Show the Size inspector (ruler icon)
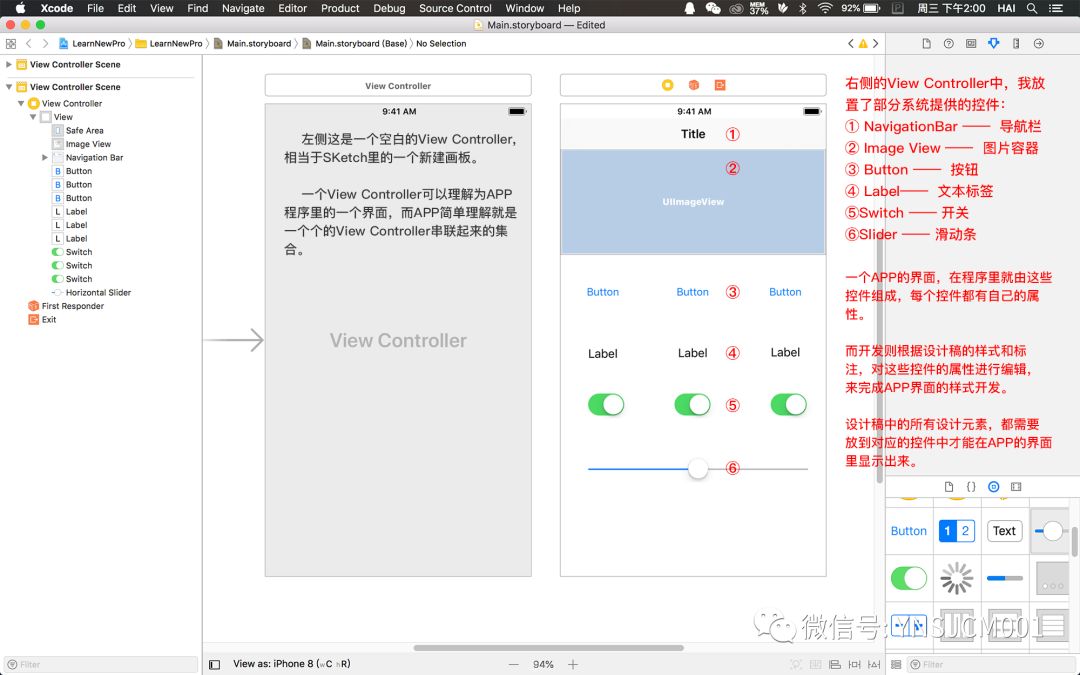This screenshot has width=1080, height=675. [1014, 43]
